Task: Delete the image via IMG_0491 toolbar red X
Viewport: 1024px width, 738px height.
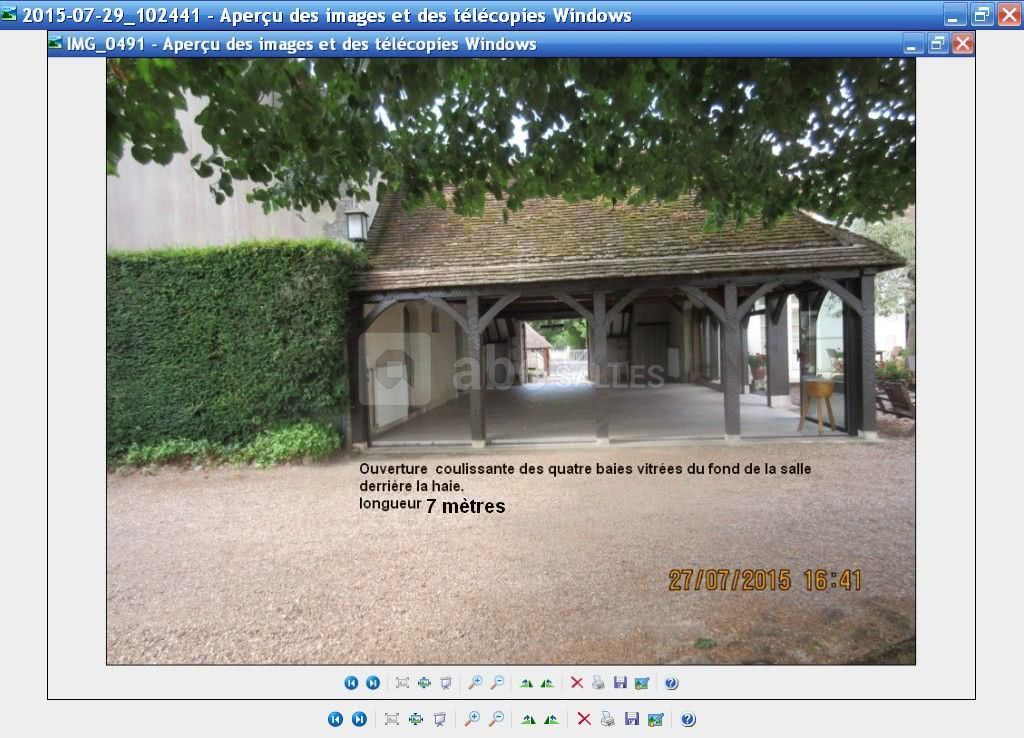Action: pyautogui.click(x=577, y=683)
